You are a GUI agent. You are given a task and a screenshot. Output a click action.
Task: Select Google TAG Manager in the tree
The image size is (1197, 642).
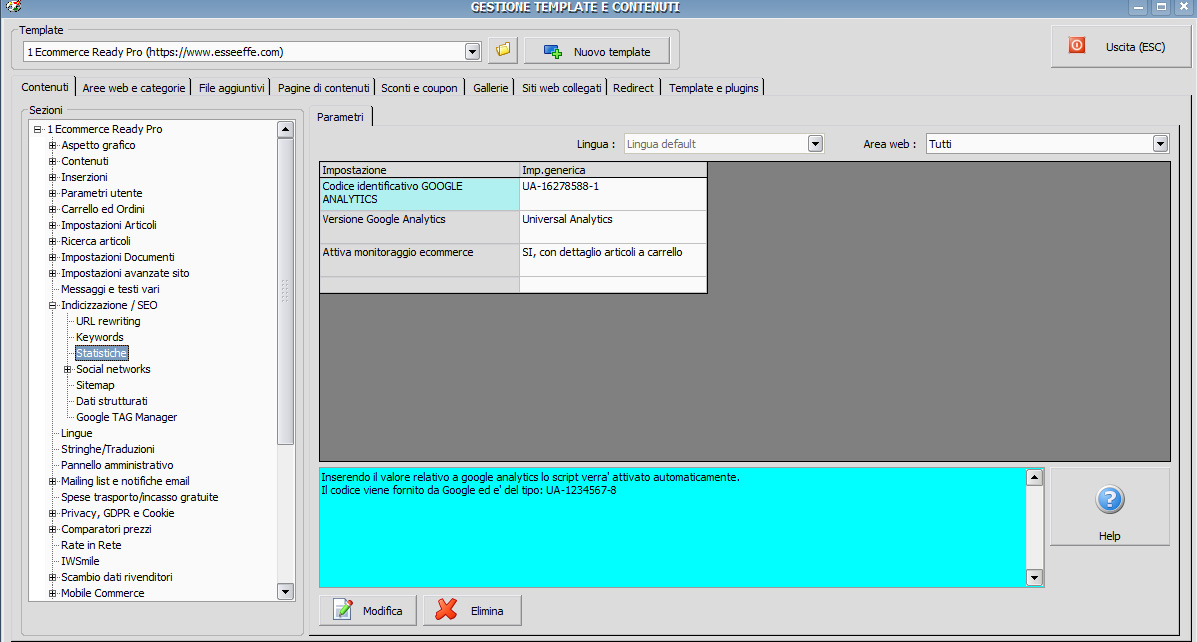pyautogui.click(x=126, y=418)
